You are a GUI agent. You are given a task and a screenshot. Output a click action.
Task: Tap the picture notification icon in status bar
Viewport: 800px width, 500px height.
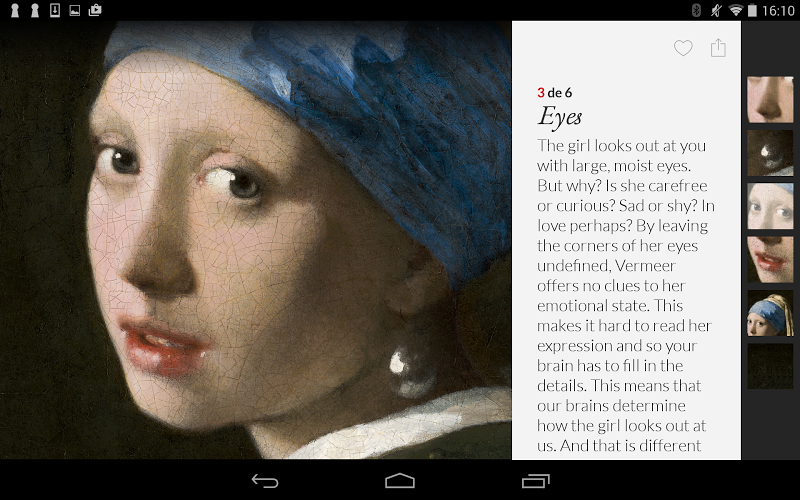(x=74, y=10)
